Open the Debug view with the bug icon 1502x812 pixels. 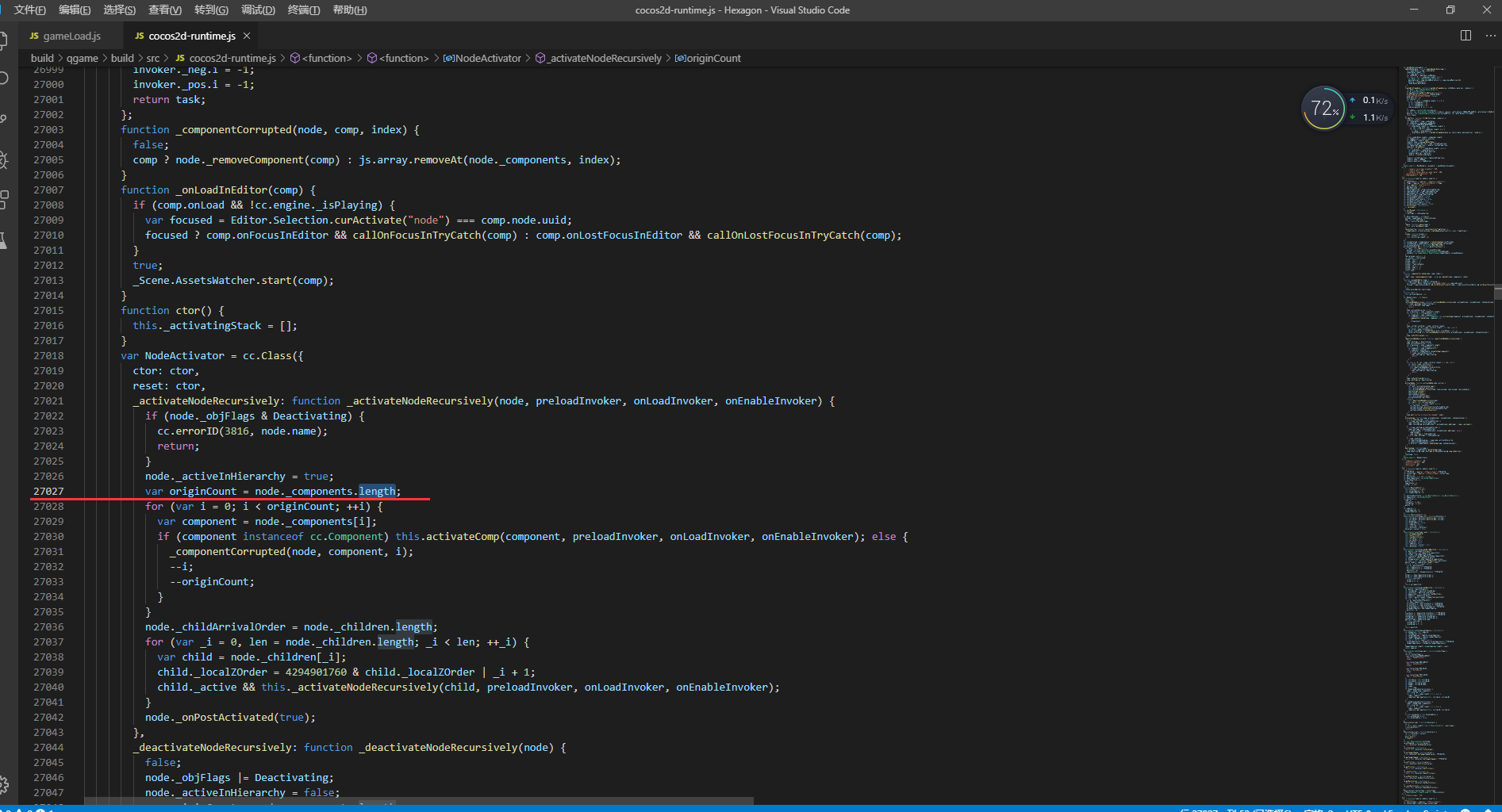tap(3, 160)
